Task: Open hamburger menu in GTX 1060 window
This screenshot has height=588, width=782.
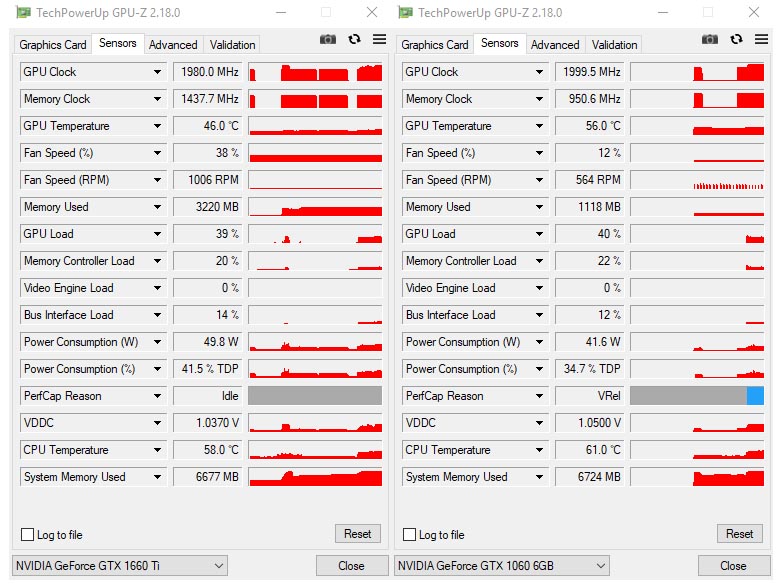Action: pos(762,39)
